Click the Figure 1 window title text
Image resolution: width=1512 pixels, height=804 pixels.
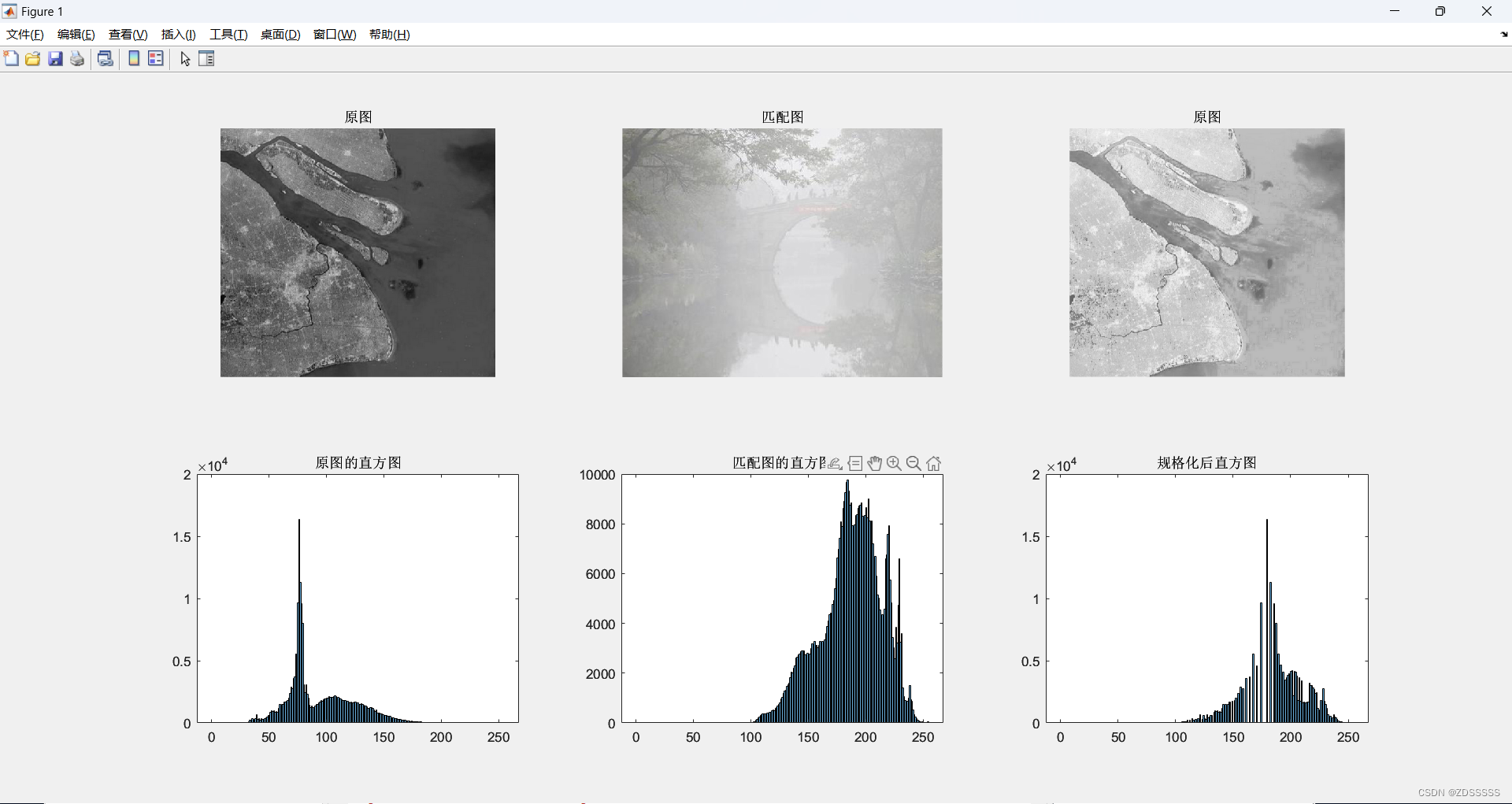pyautogui.click(x=42, y=11)
